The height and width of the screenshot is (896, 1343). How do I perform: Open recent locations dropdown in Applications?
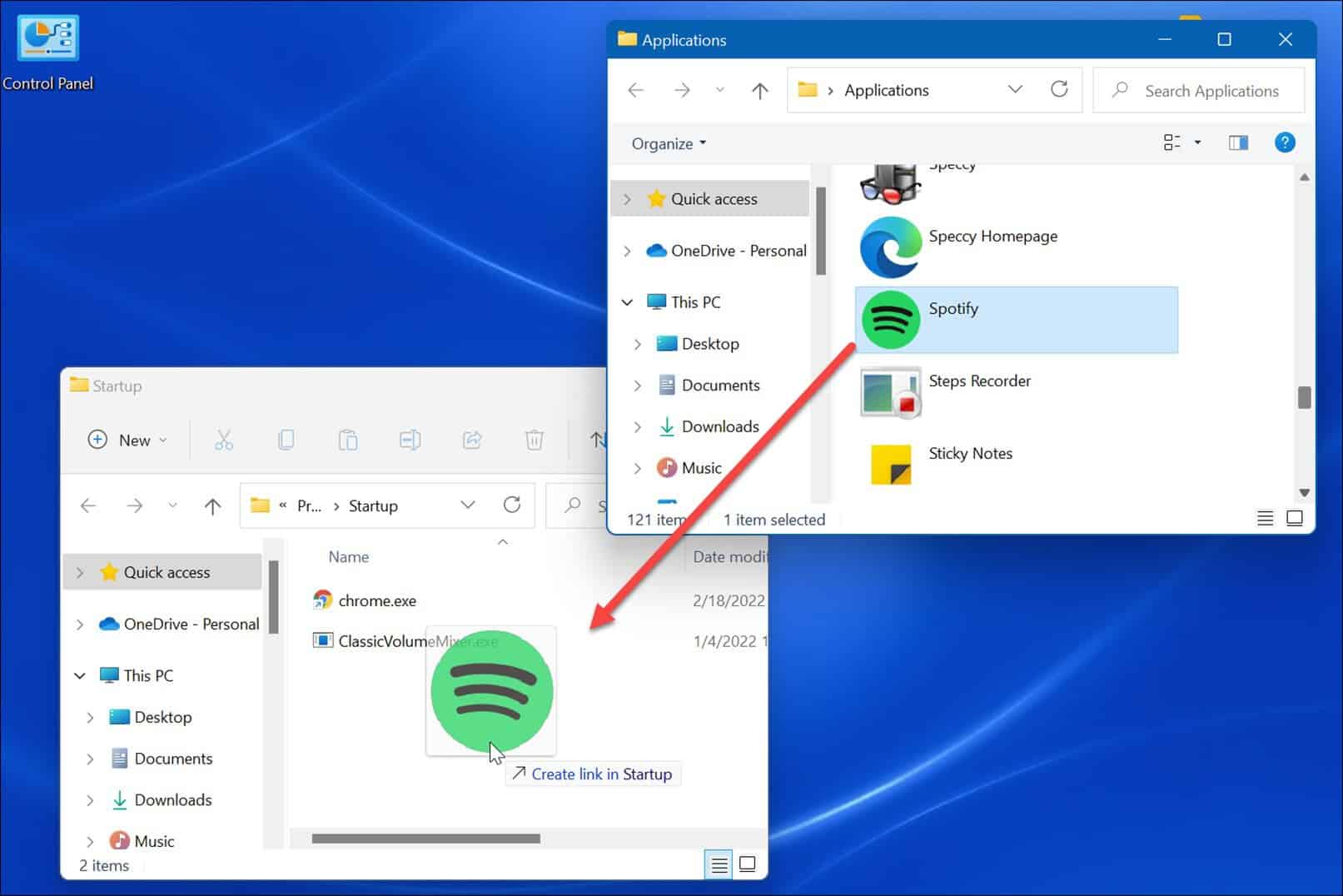point(720,90)
